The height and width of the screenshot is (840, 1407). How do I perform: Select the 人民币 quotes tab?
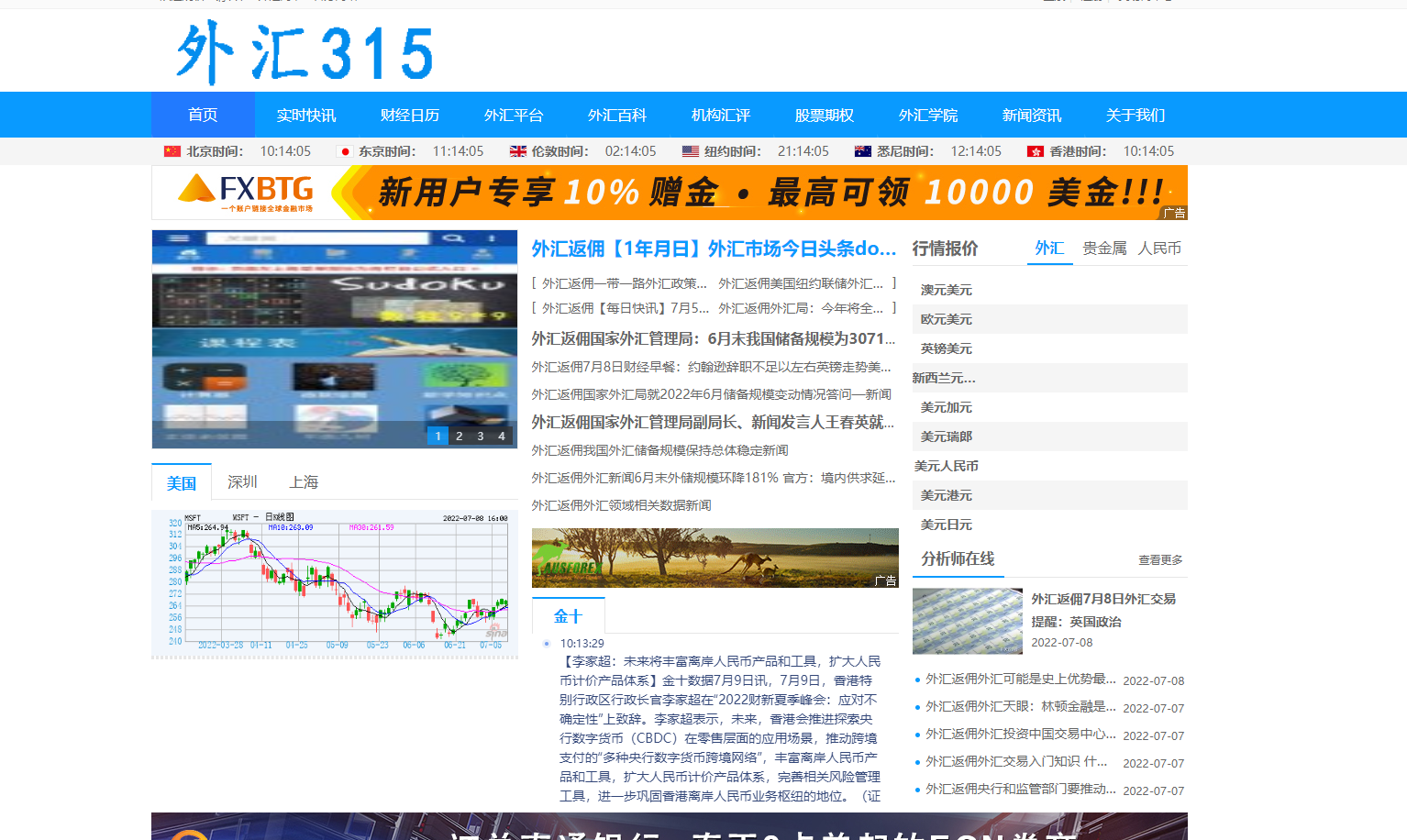1159,249
